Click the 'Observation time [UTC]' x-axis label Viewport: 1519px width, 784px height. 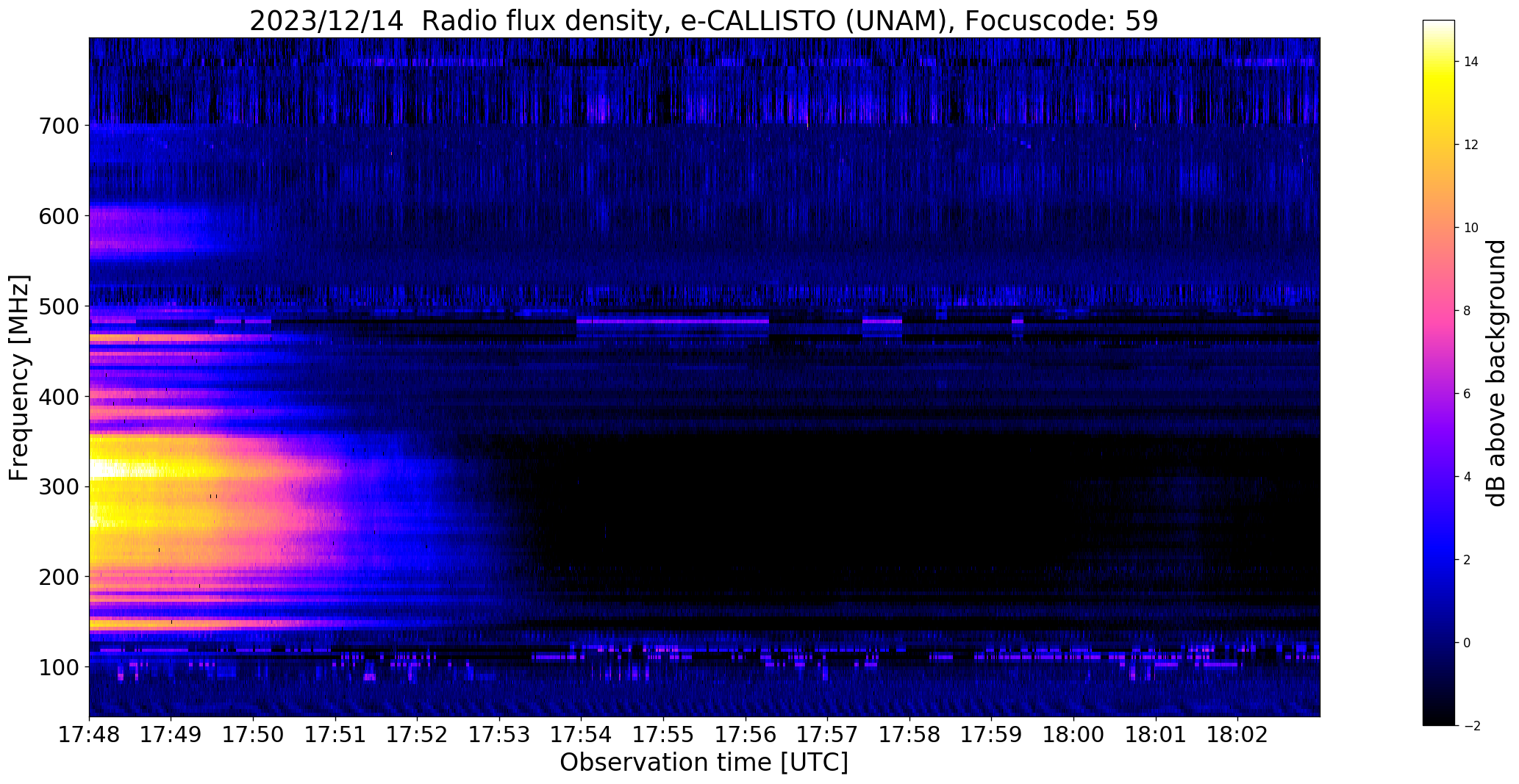point(704,763)
